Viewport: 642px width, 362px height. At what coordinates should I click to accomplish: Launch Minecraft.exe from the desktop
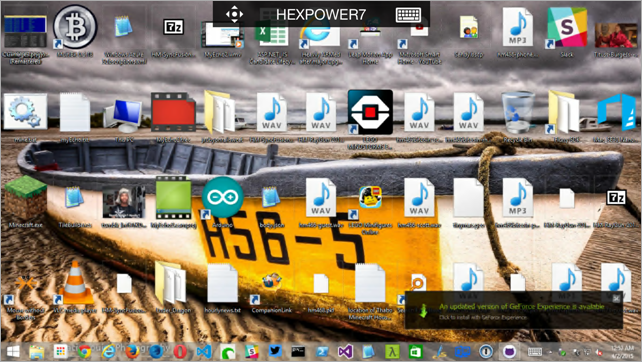click(25, 197)
